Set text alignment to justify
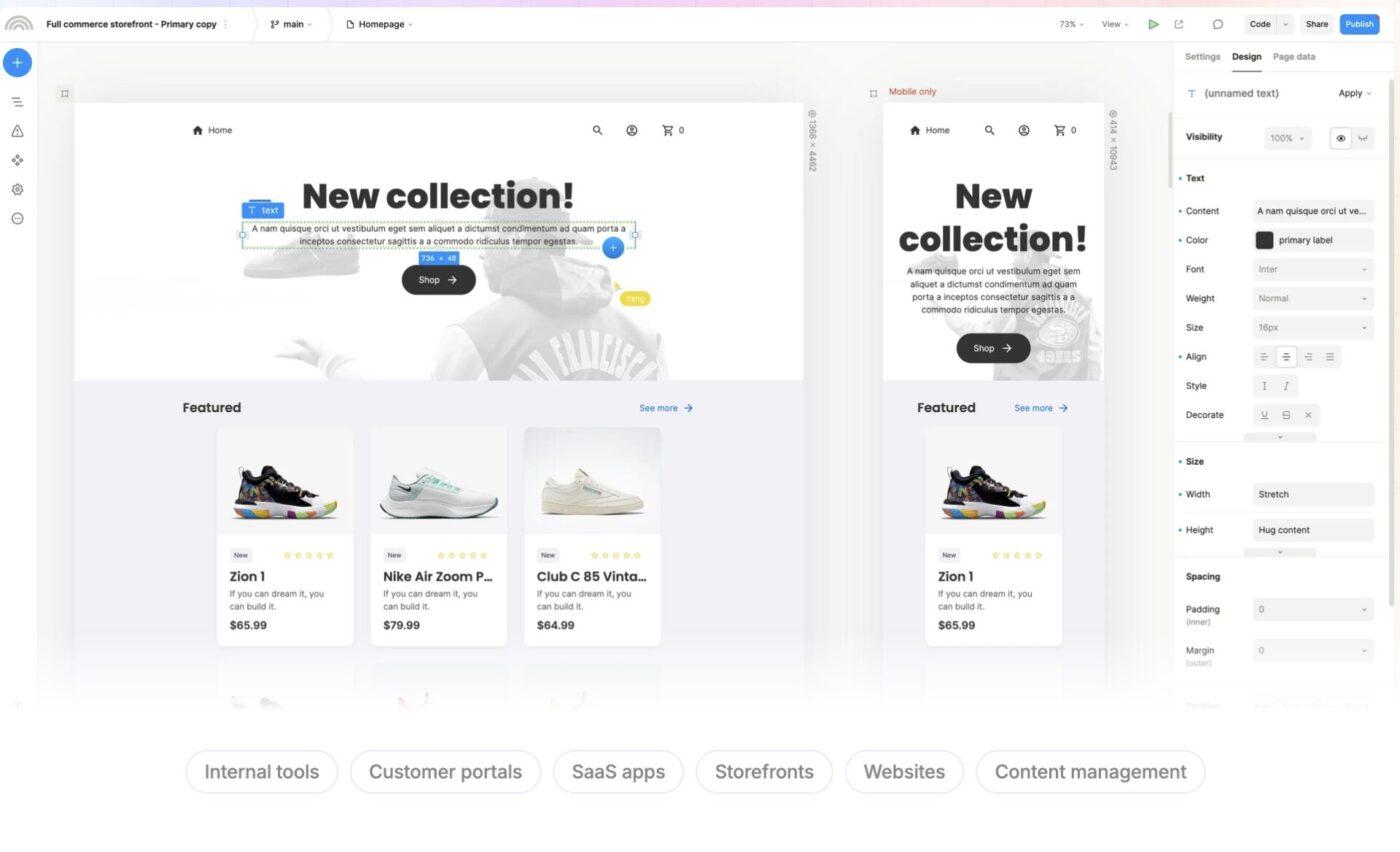Viewport: 1400px width, 852px height. pyautogui.click(x=1330, y=357)
